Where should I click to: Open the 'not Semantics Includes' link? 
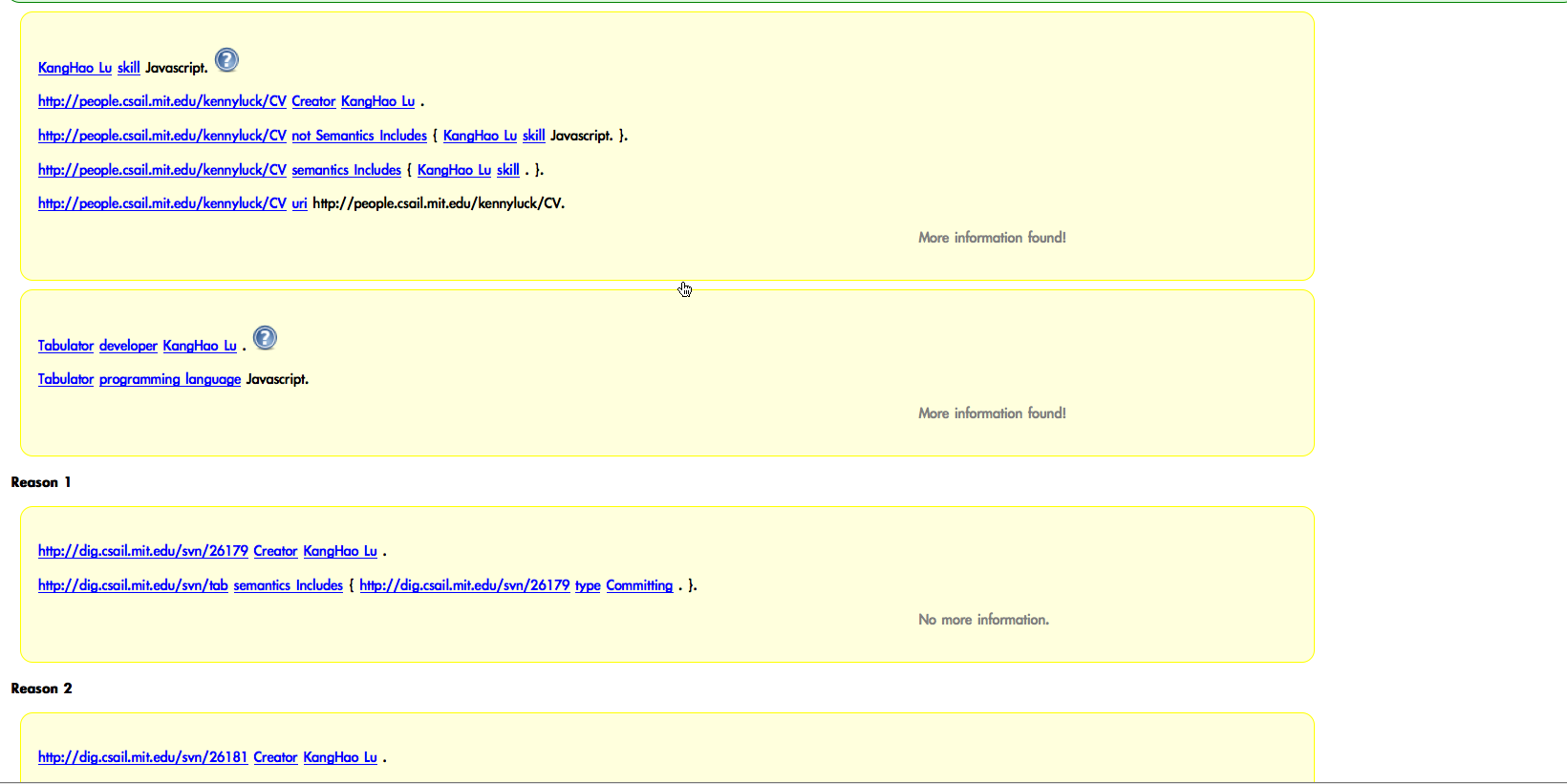pos(359,136)
